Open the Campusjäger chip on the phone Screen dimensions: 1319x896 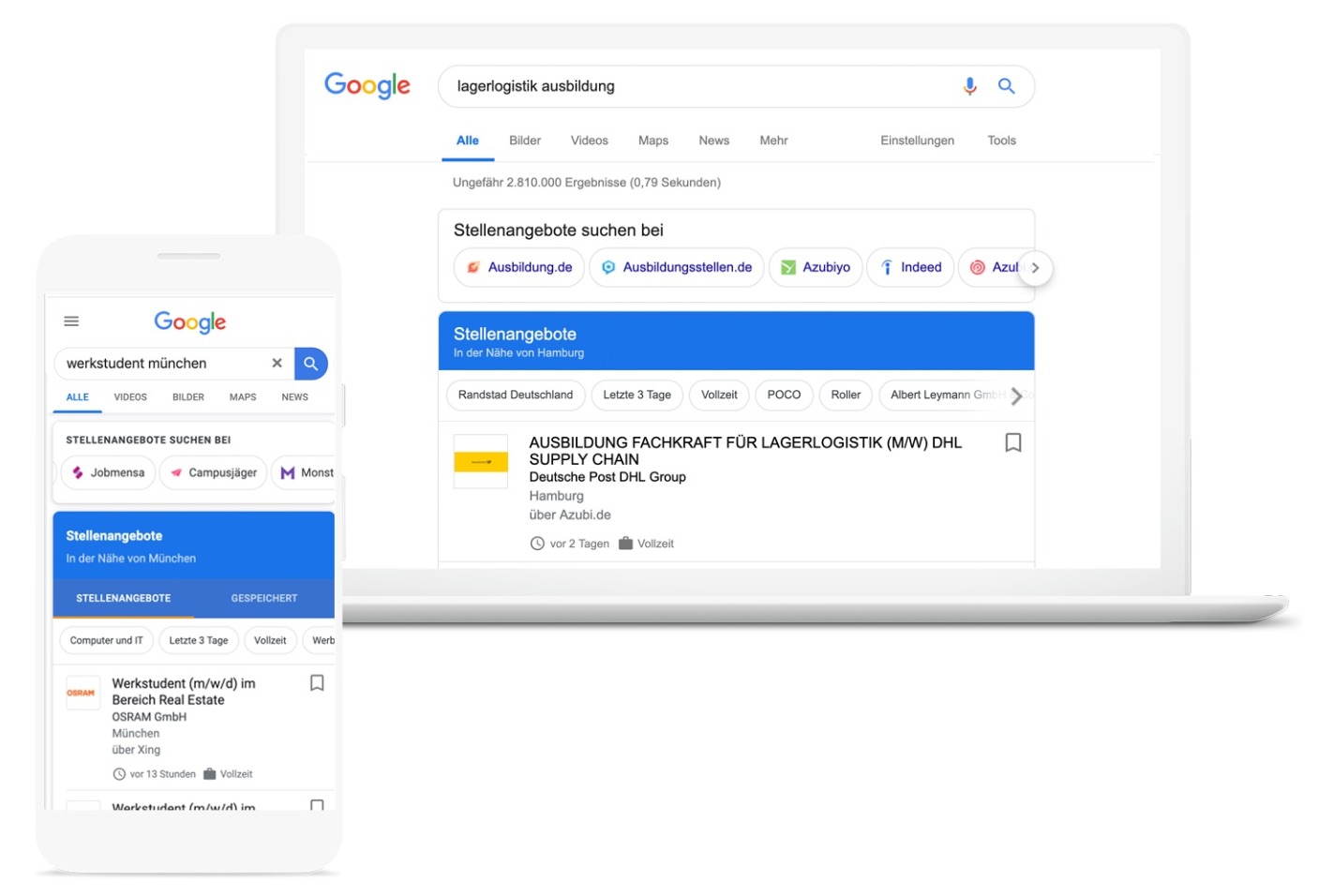[x=214, y=472]
